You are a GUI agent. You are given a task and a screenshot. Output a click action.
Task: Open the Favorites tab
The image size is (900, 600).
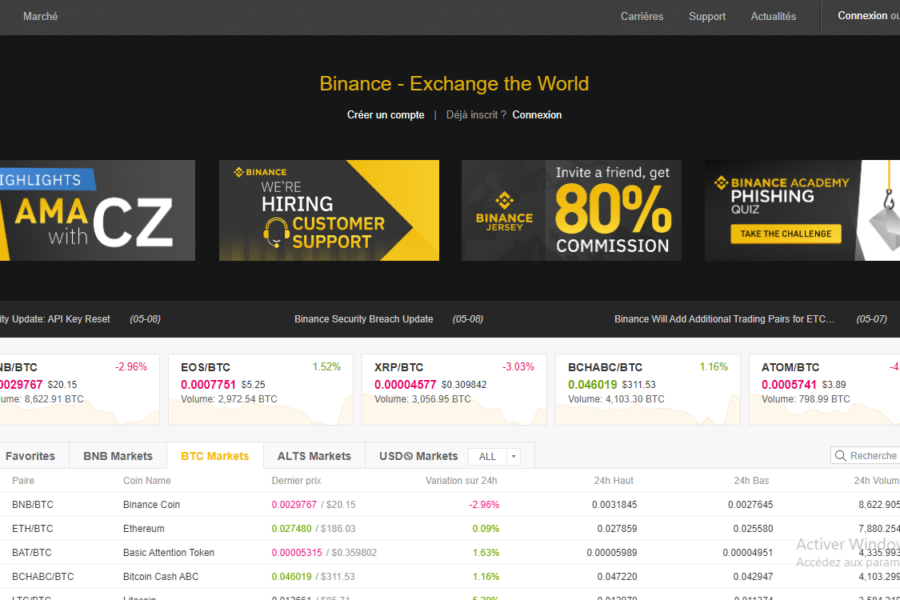(x=30, y=456)
